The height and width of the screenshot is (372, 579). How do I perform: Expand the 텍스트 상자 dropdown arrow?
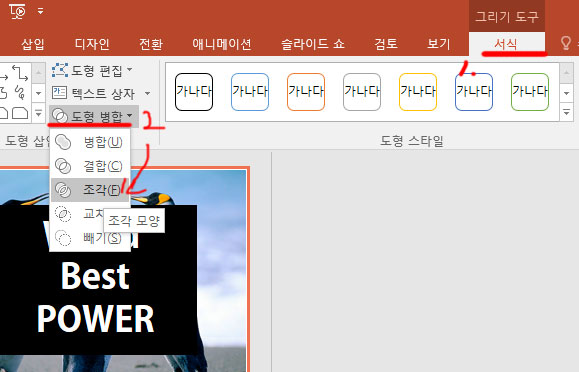(x=147, y=93)
